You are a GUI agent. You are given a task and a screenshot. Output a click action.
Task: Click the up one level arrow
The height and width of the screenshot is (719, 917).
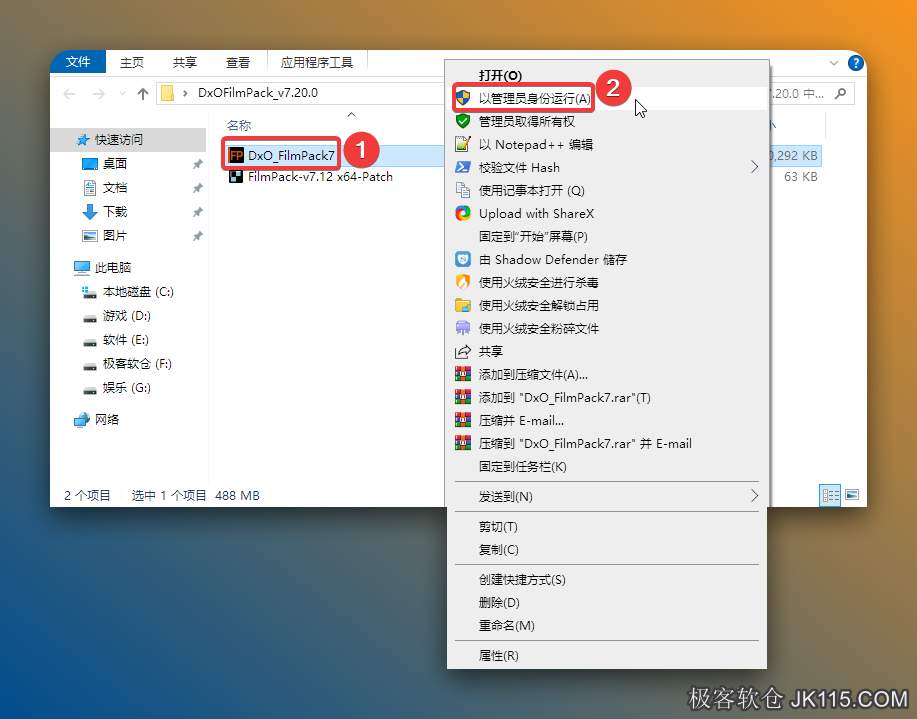143,94
